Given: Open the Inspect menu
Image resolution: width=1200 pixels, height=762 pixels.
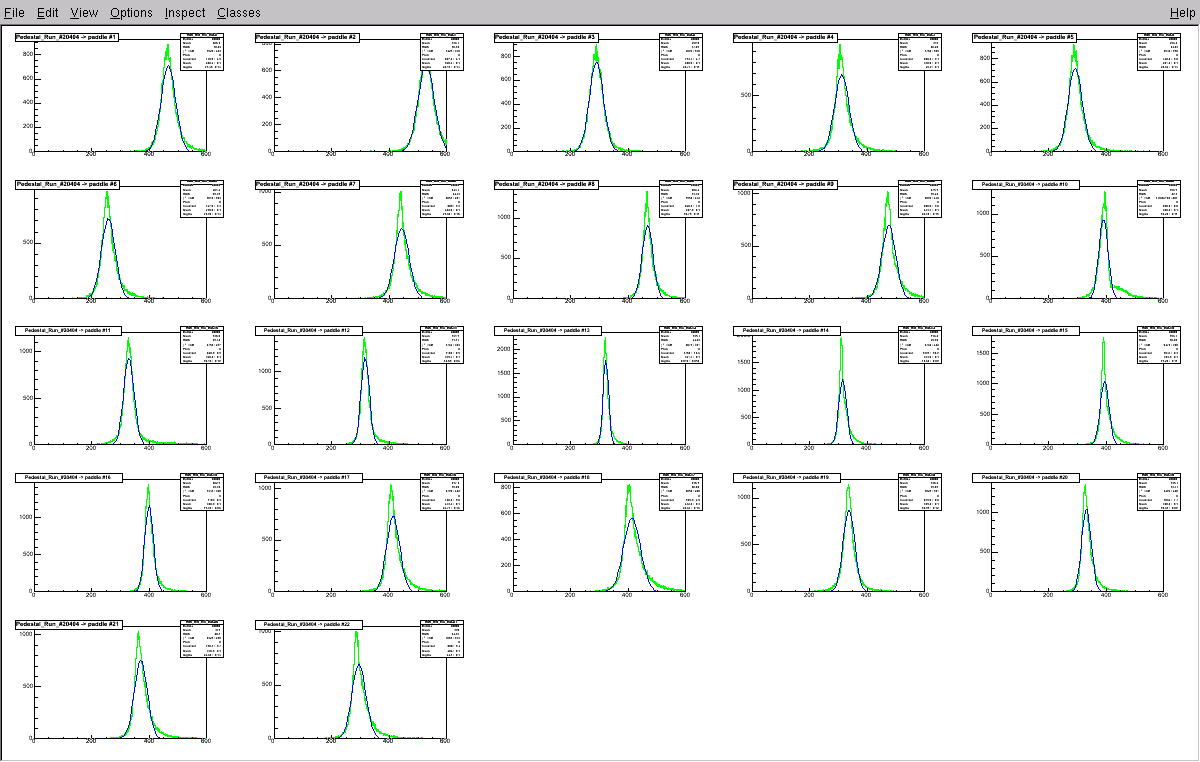Looking at the screenshot, I should pyautogui.click(x=184, y=12).
